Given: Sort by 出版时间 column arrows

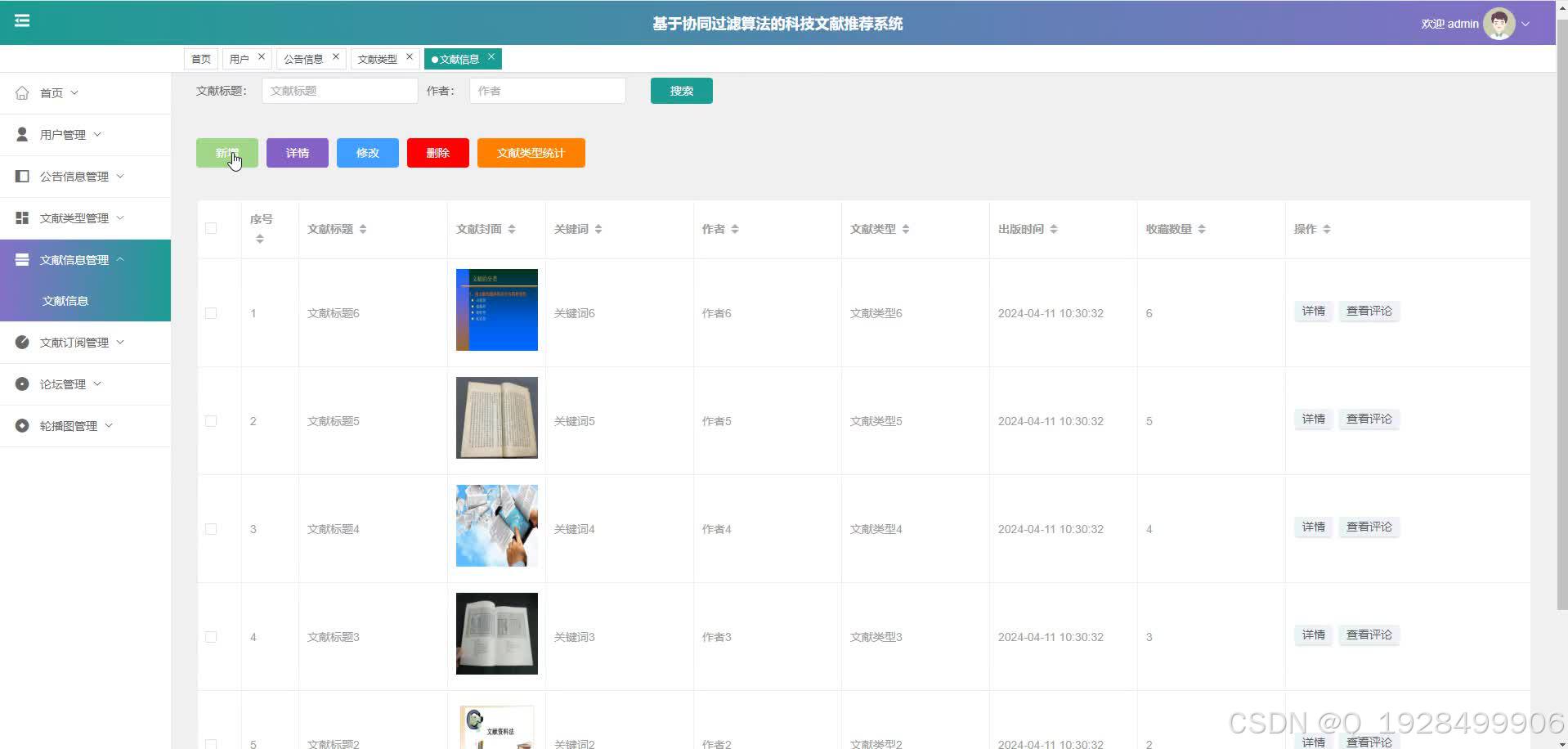Looking at the screenshot, I should 1054,229.
